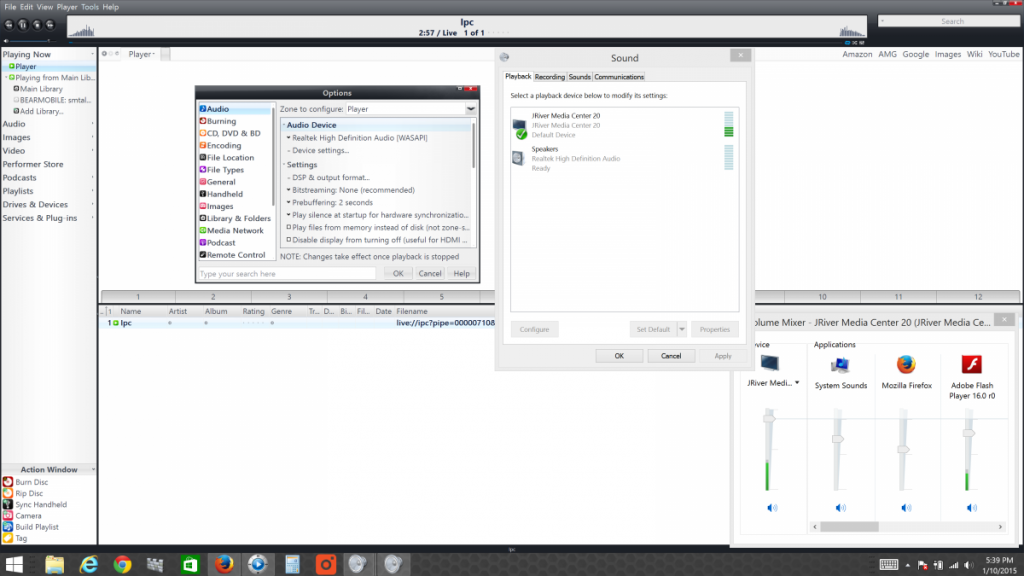Click Help in the Options dialog
The image size is (1024, 576).
click(462, 274)
